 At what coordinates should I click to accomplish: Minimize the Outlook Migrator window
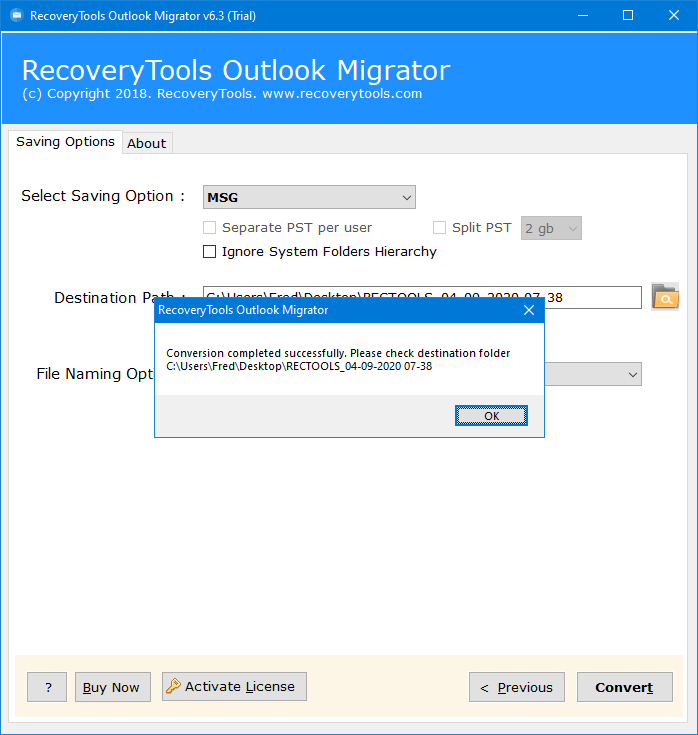point(583,15)
